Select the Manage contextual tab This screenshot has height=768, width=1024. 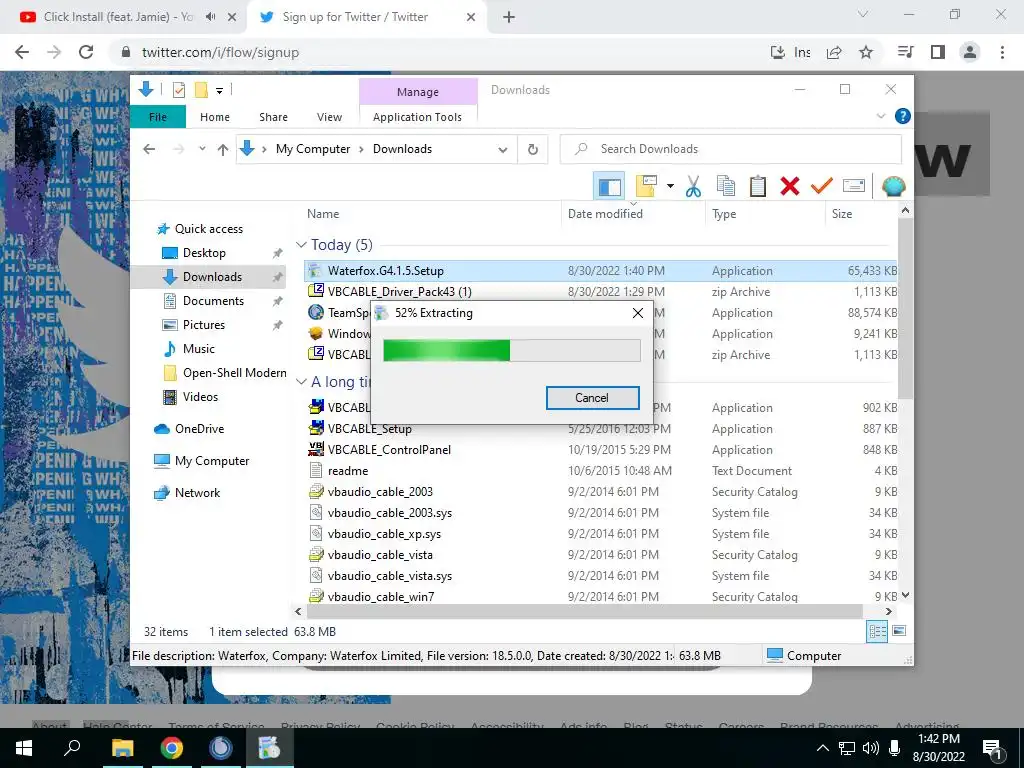tap(418, 92)
